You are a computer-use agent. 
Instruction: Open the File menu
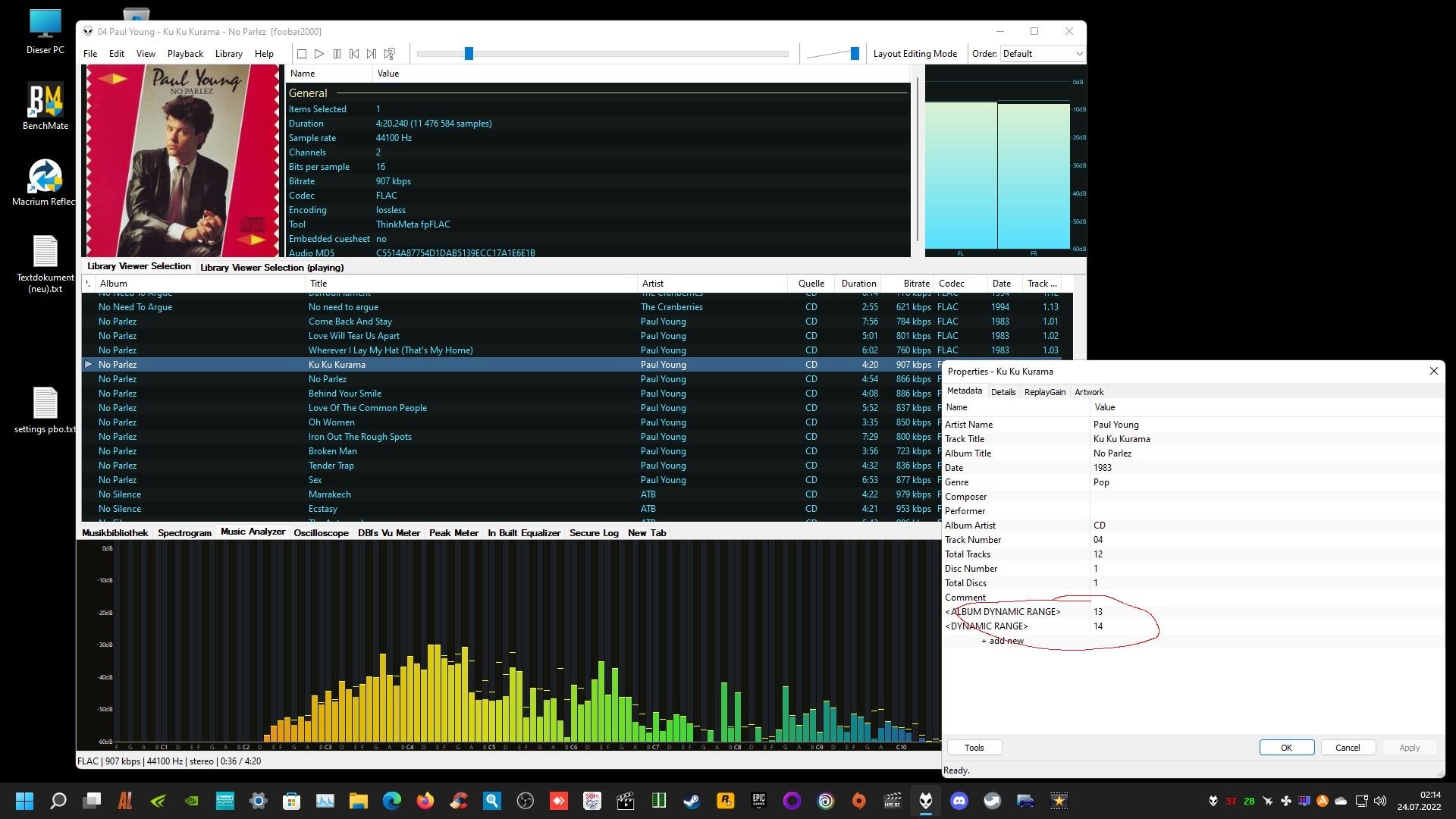[x=90, y=54]
